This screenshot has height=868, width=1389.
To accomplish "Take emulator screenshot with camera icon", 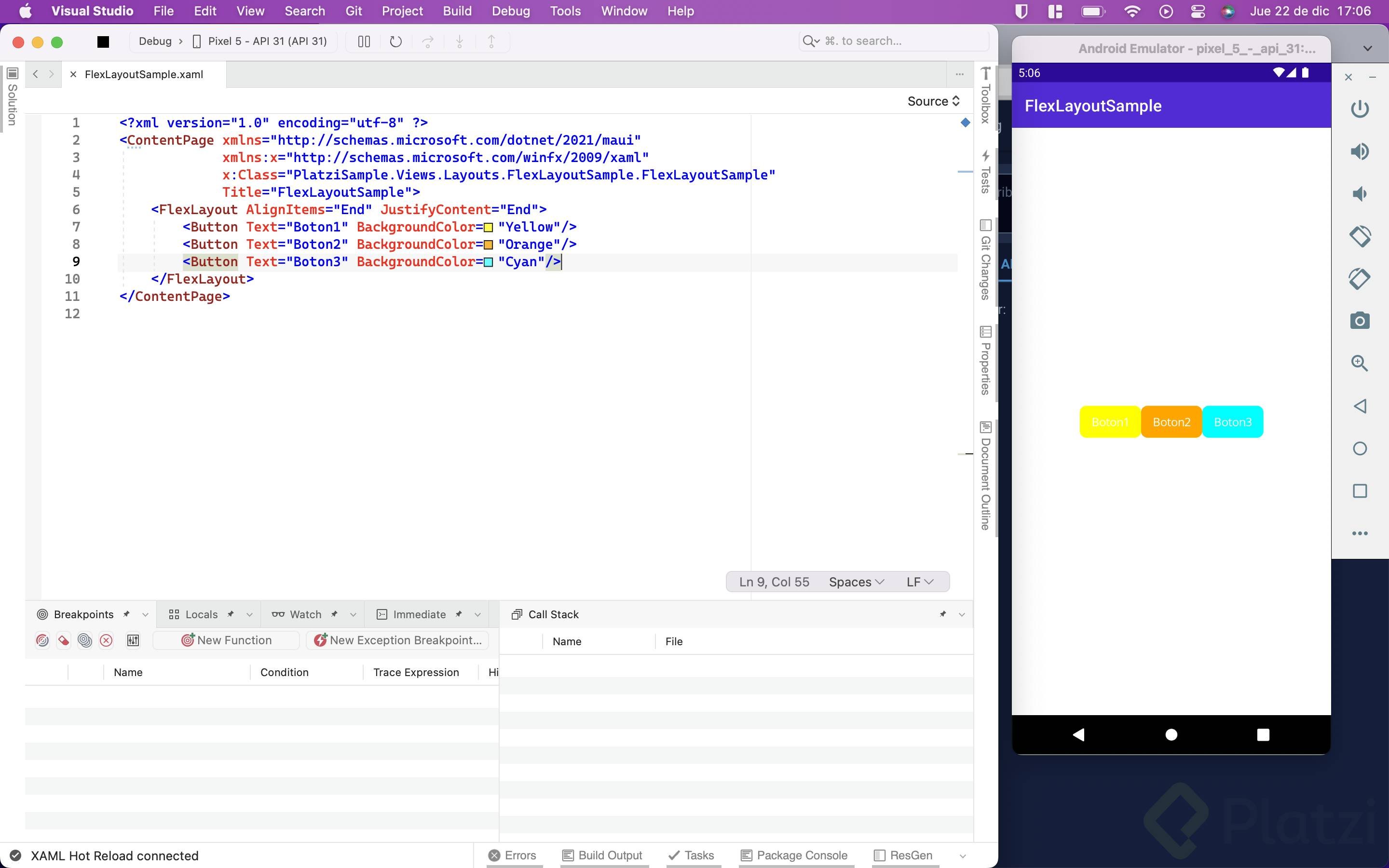I will 1359,320.
